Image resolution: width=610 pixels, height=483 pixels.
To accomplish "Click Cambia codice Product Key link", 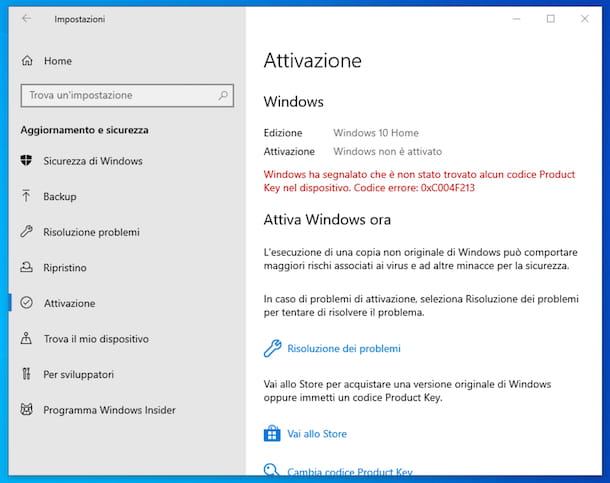I will (350, 472).
